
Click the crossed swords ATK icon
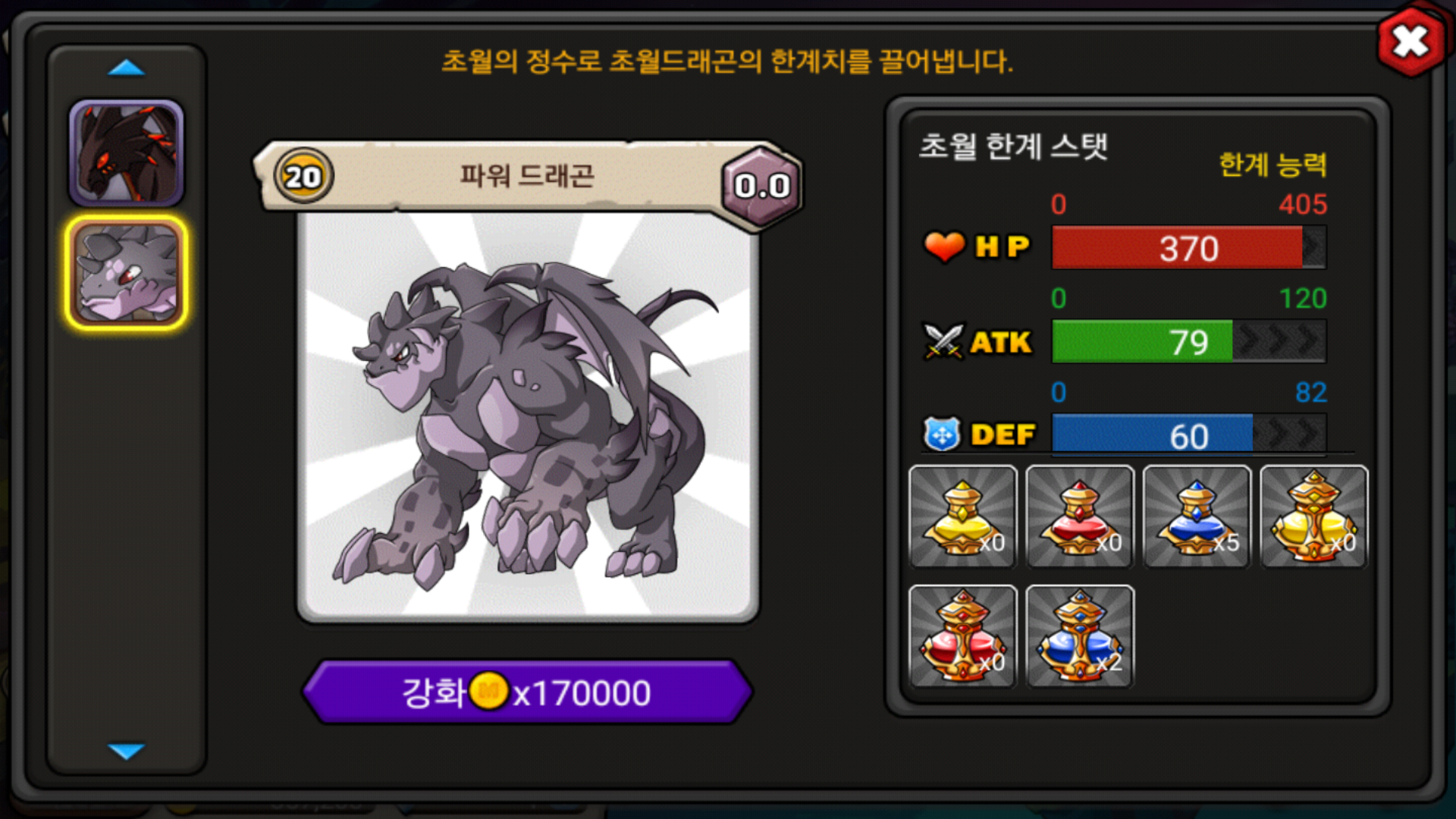click(943, 341)
